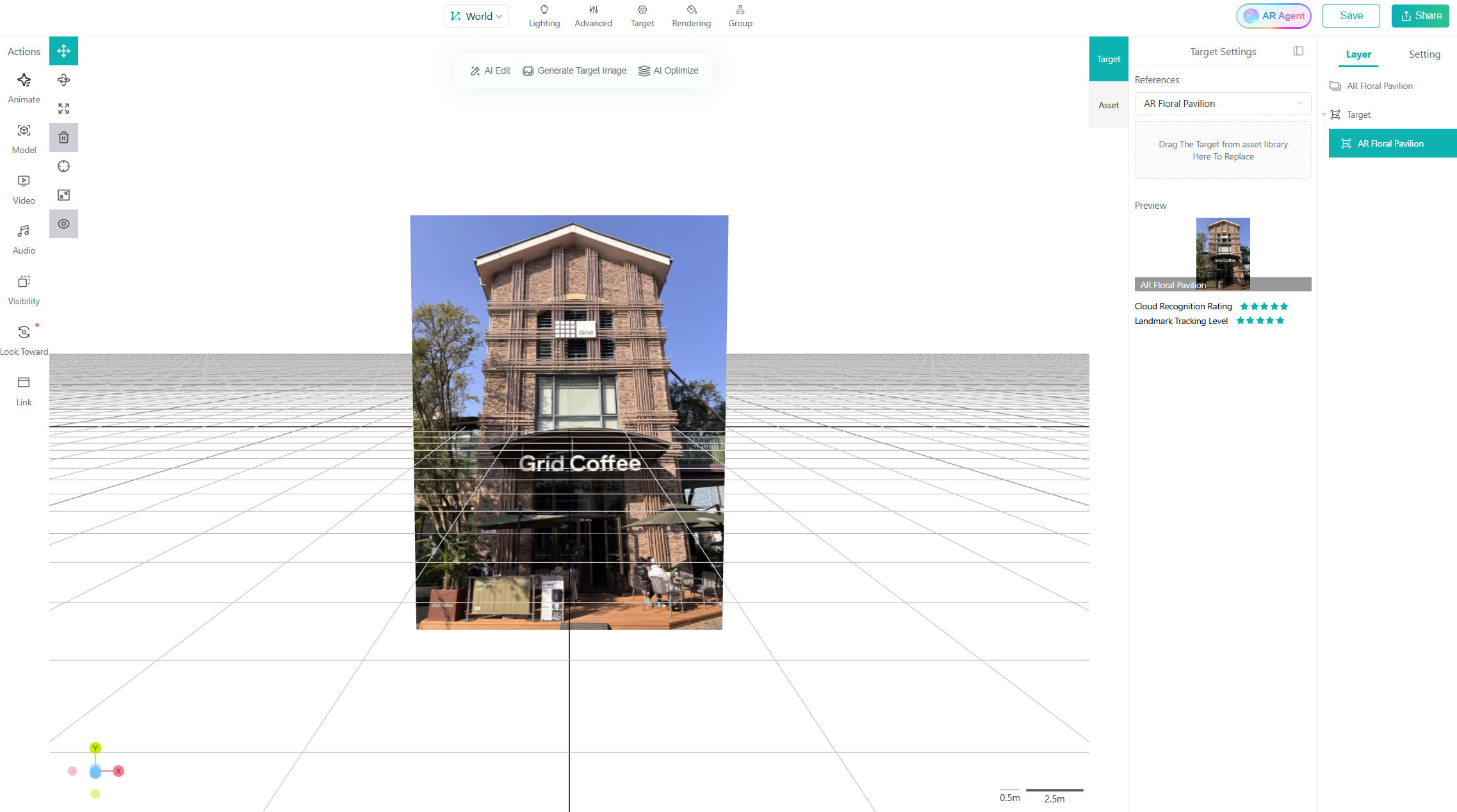
Task: Select the Grid Coffee target image in viewport
Action: [x=569, y=423]
